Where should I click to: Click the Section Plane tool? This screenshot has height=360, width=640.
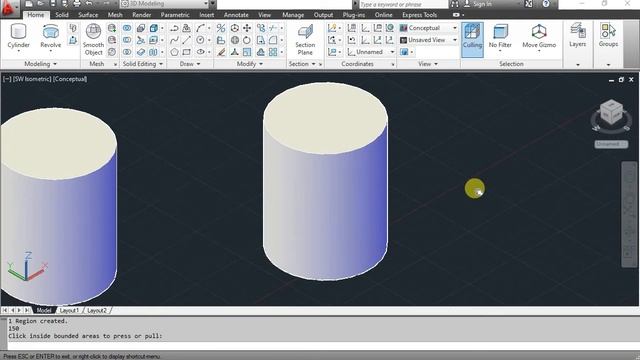pos(305,40)
